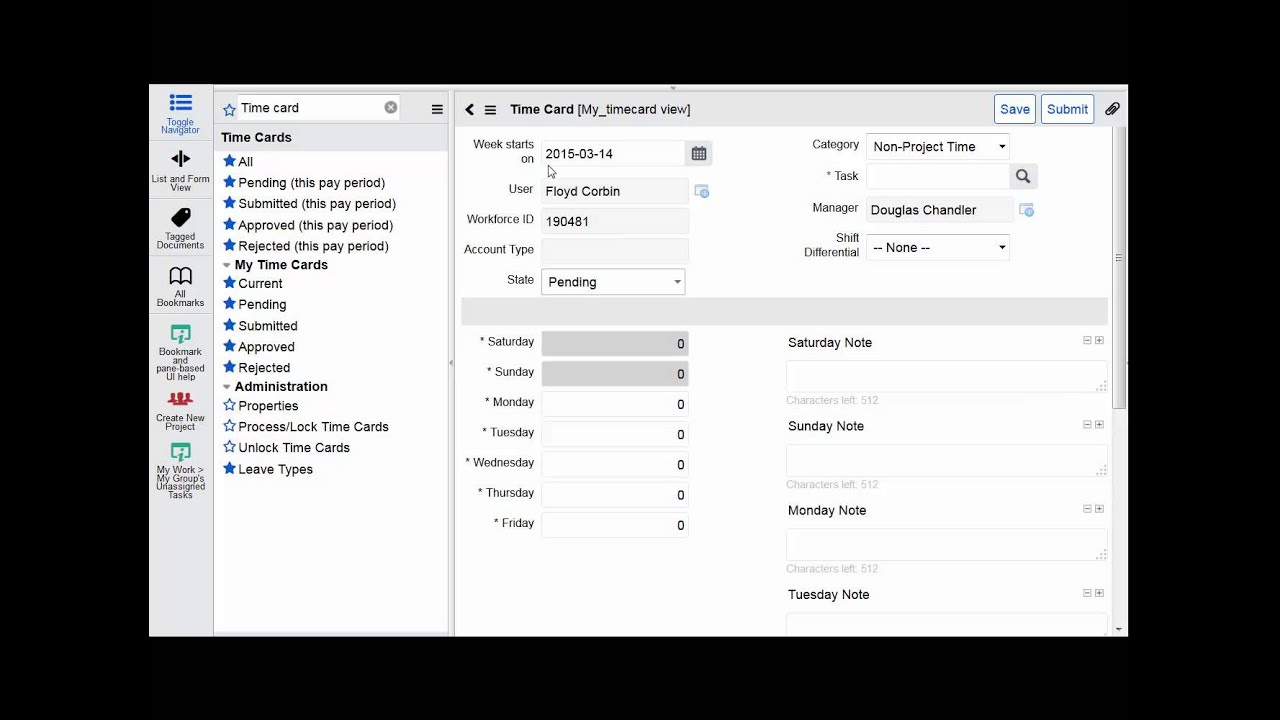
Task: Click the Submit button
Action: [1067, 109]
